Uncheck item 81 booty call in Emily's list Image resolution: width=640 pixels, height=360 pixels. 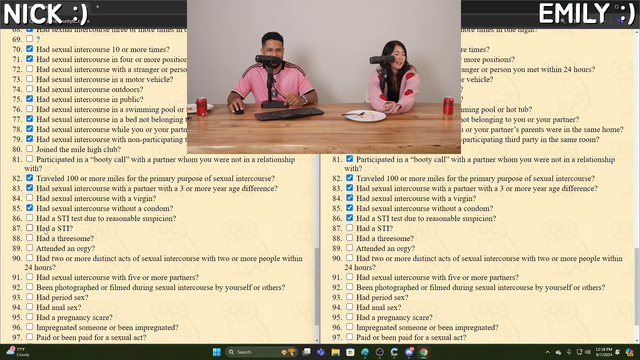(x=349, y=159)
